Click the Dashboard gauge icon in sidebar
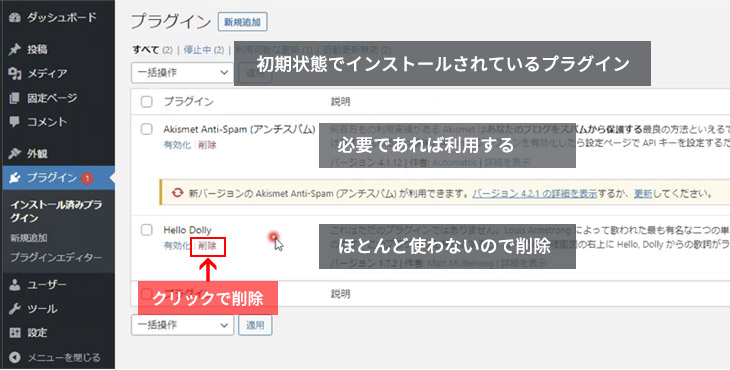The height and width of the screenshot is (370, 730). pos(15,18)
